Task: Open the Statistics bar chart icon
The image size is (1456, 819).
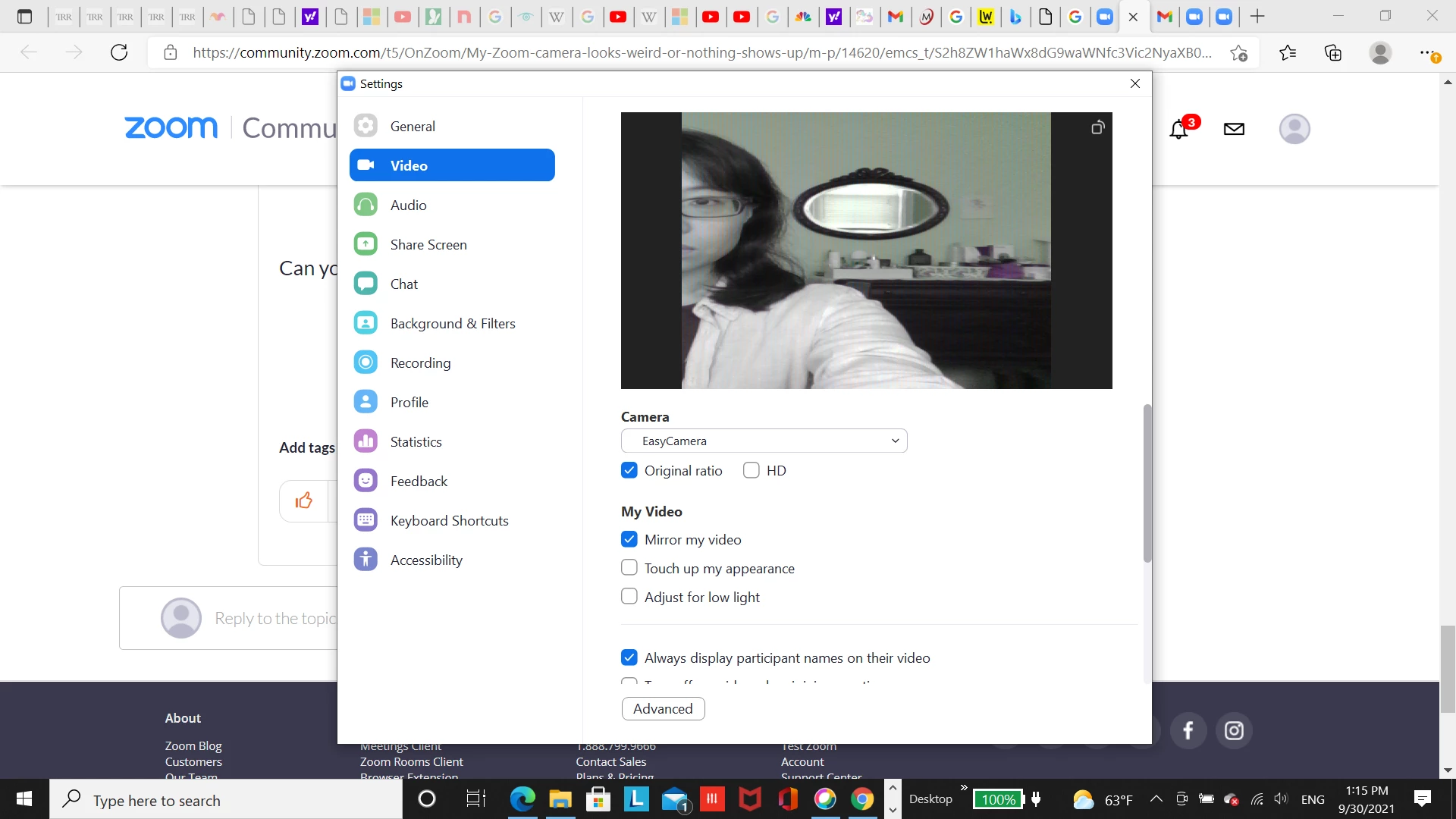Action: click(366, 441)
